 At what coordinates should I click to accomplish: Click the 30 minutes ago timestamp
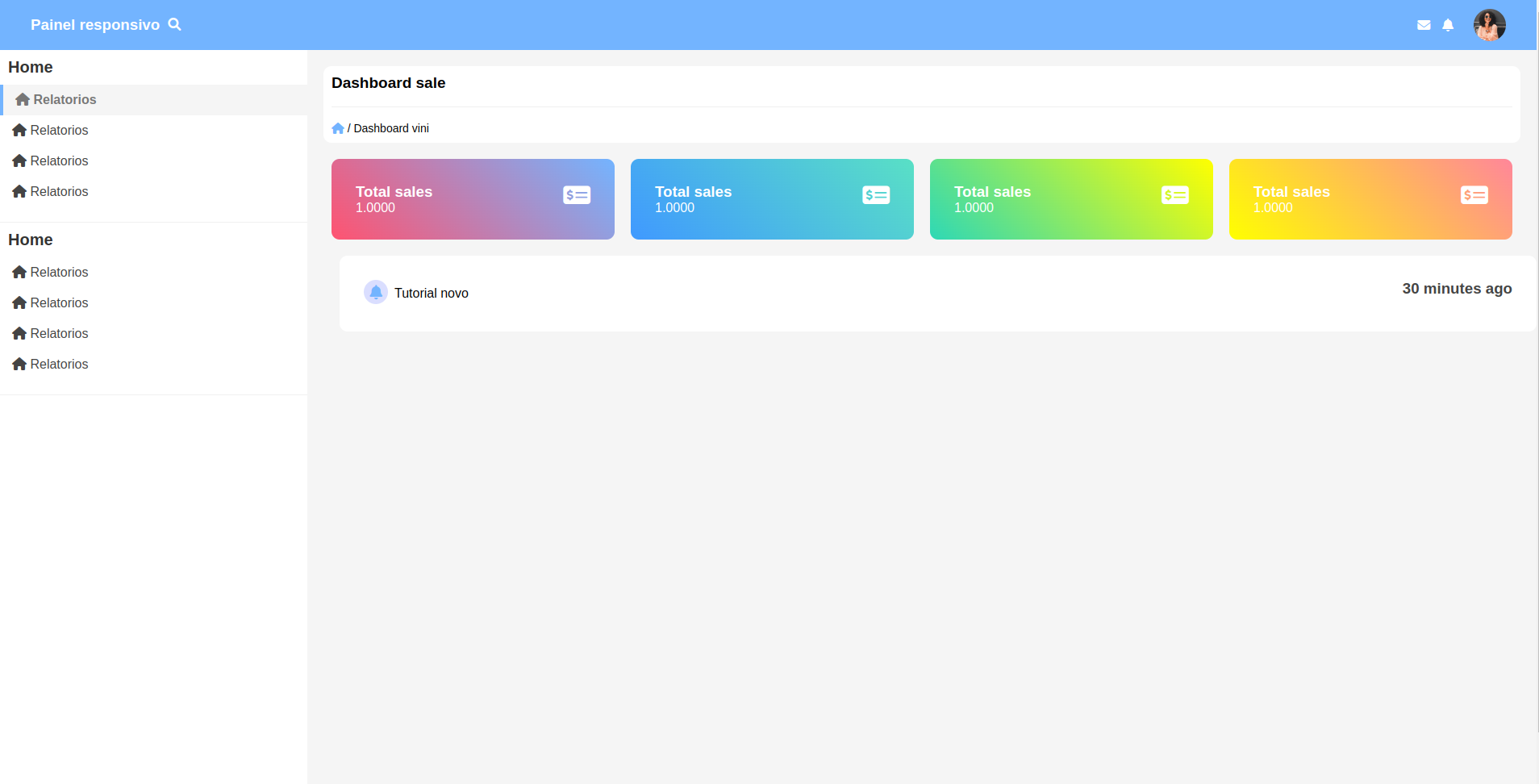pyautogui.click(x=1457, y=288)
